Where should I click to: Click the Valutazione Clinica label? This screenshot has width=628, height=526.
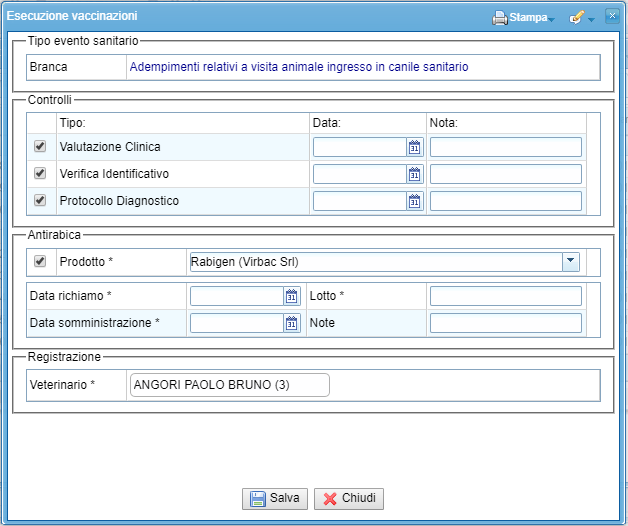(110, 147)
